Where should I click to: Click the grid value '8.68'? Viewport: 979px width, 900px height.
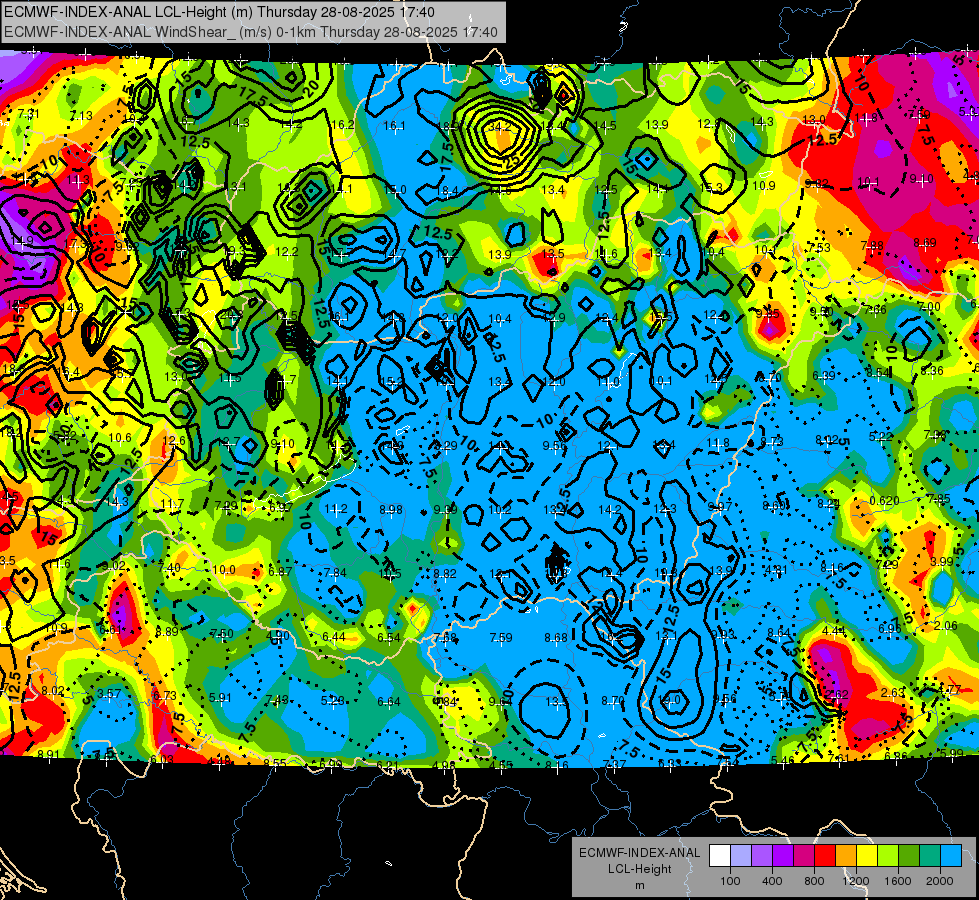(556, 638)
